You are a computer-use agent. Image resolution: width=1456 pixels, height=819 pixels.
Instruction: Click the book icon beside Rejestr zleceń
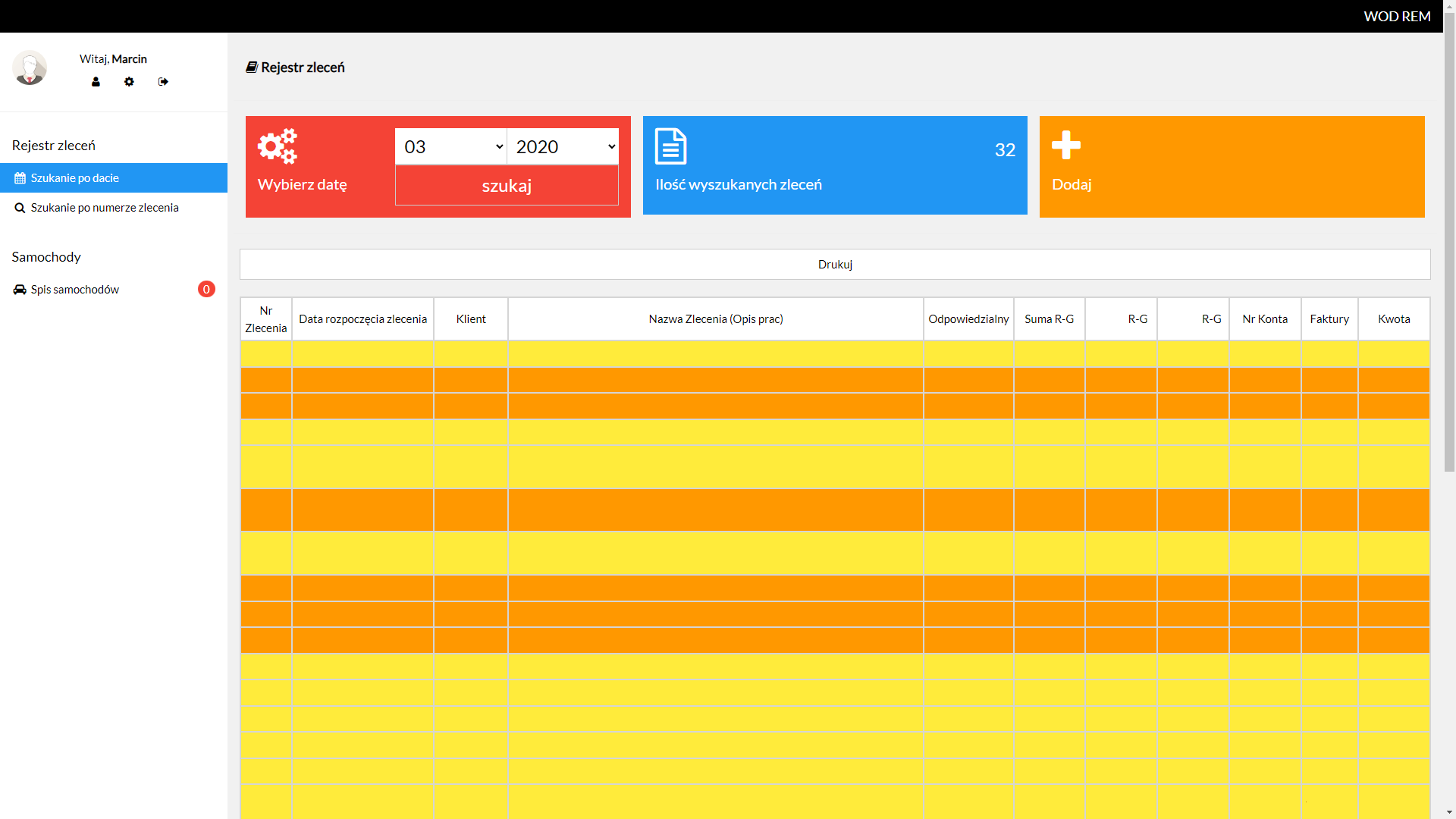click(252, 67)
